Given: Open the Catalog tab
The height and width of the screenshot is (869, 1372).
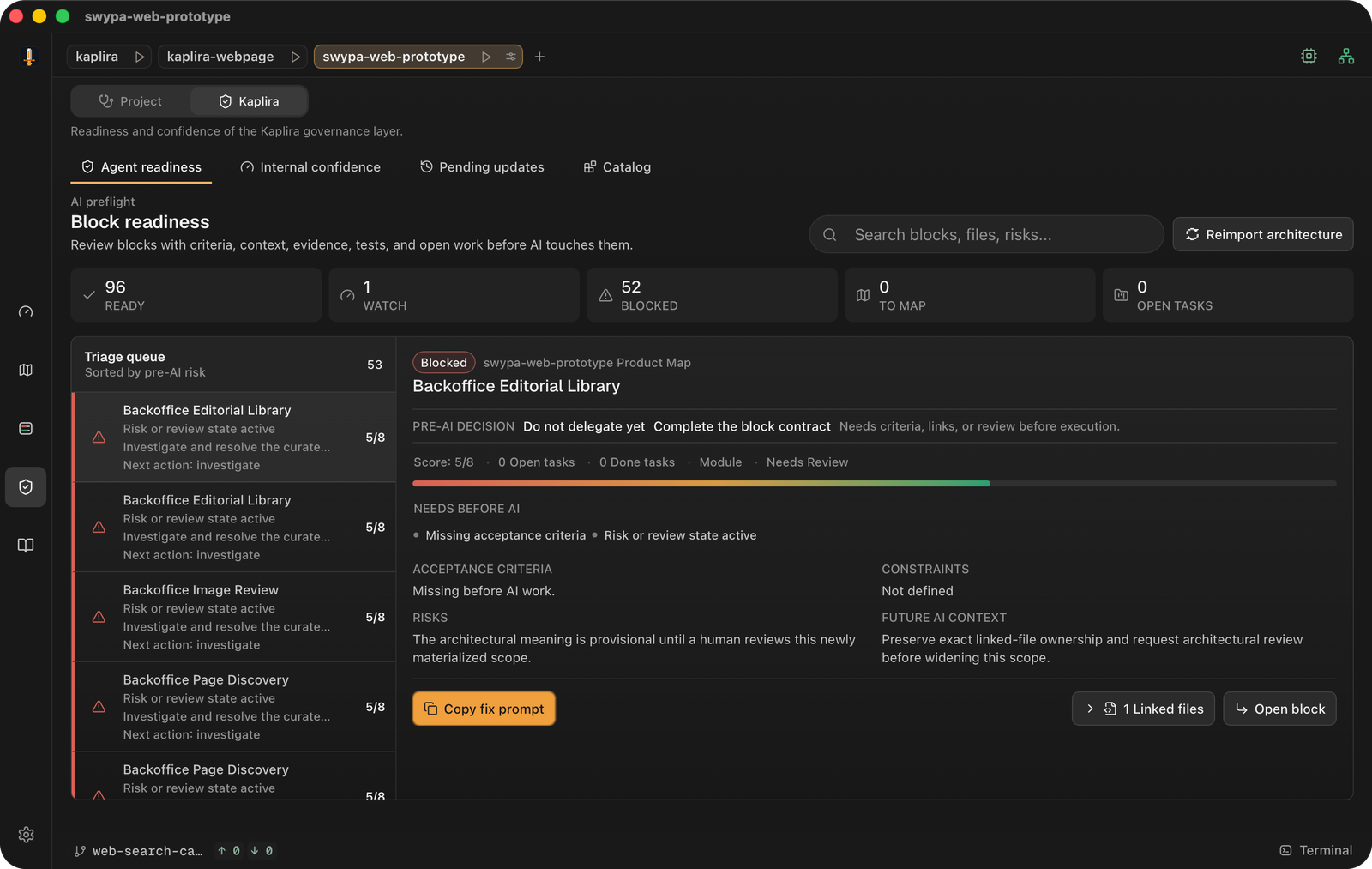Looking at the screenshot, I should [x=617, y=167].
